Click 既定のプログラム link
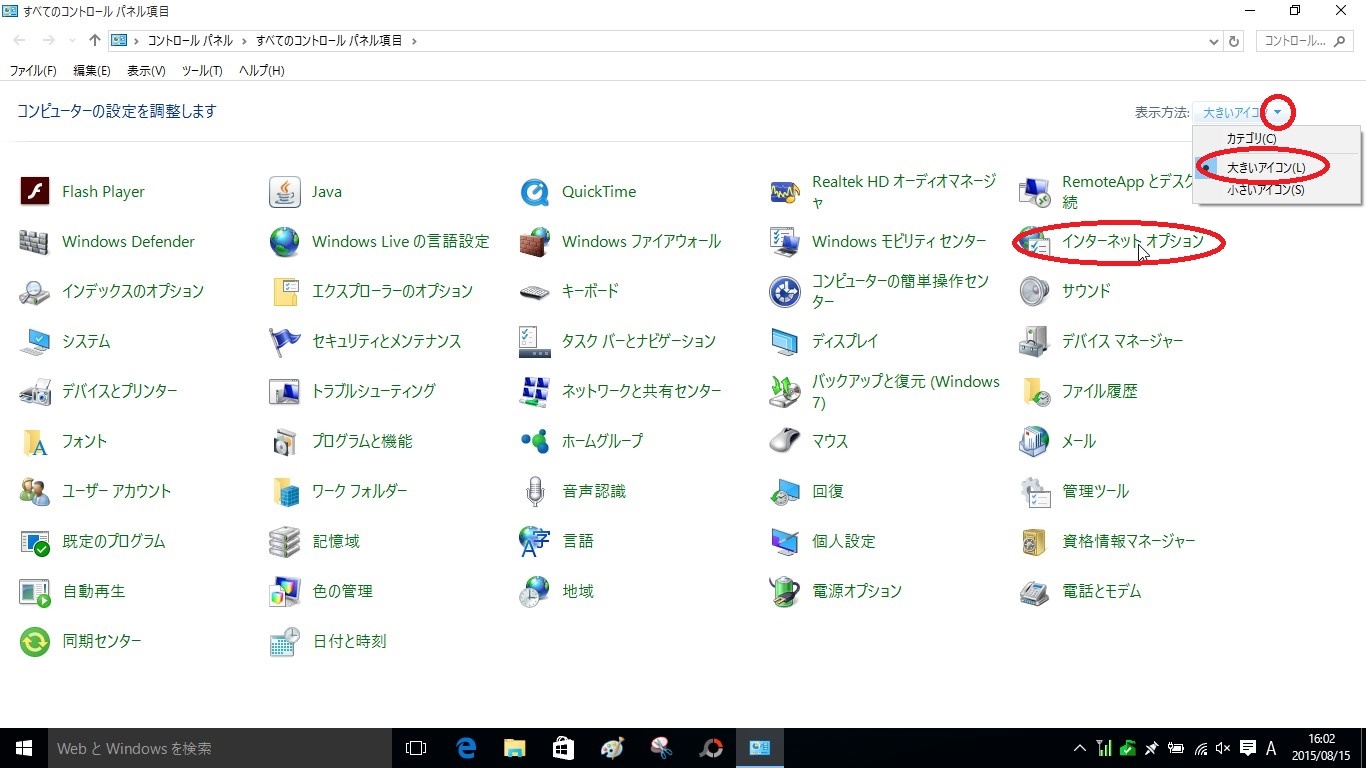This screenshot has height=768, width=1366. 113,541
